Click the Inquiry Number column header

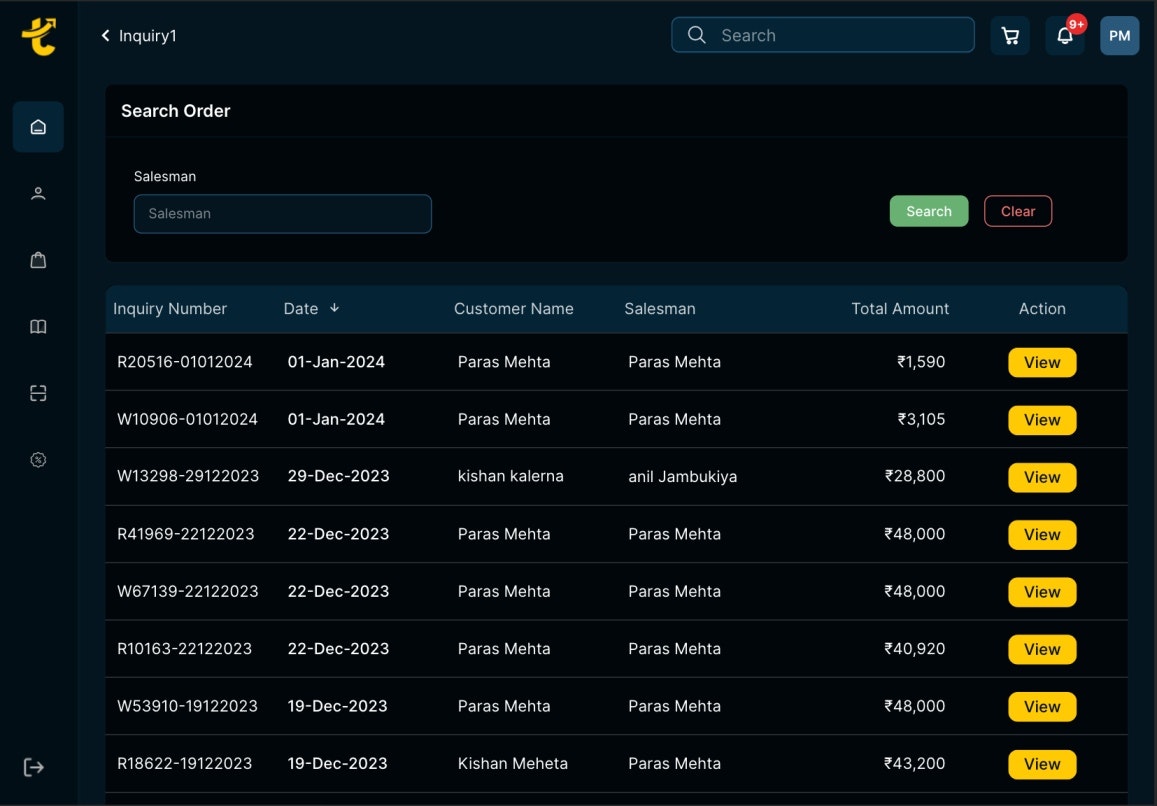pyautogui.click(x=170, y=309)
